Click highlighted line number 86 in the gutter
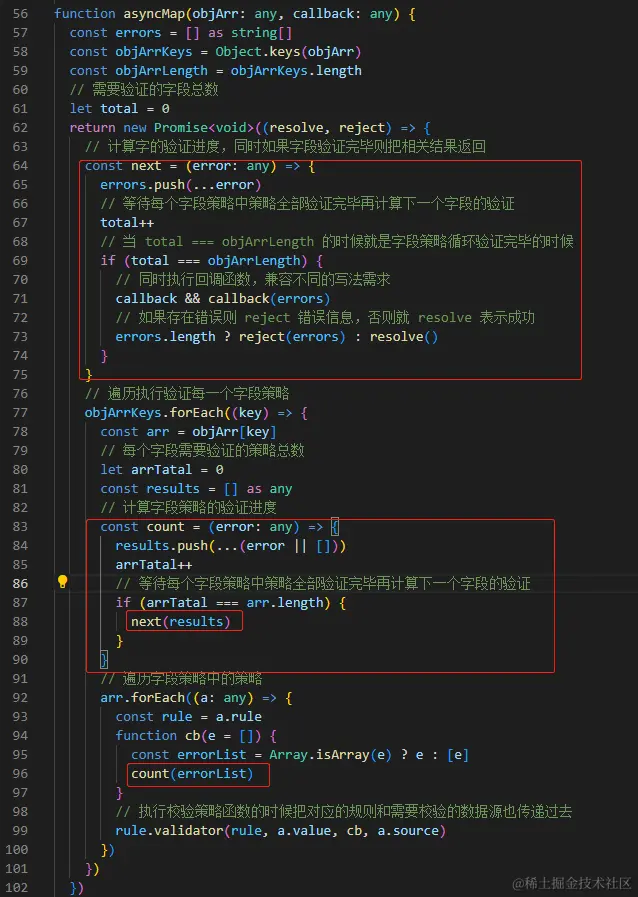This screenshot has height=897, width=638. [x=20, y=584]
